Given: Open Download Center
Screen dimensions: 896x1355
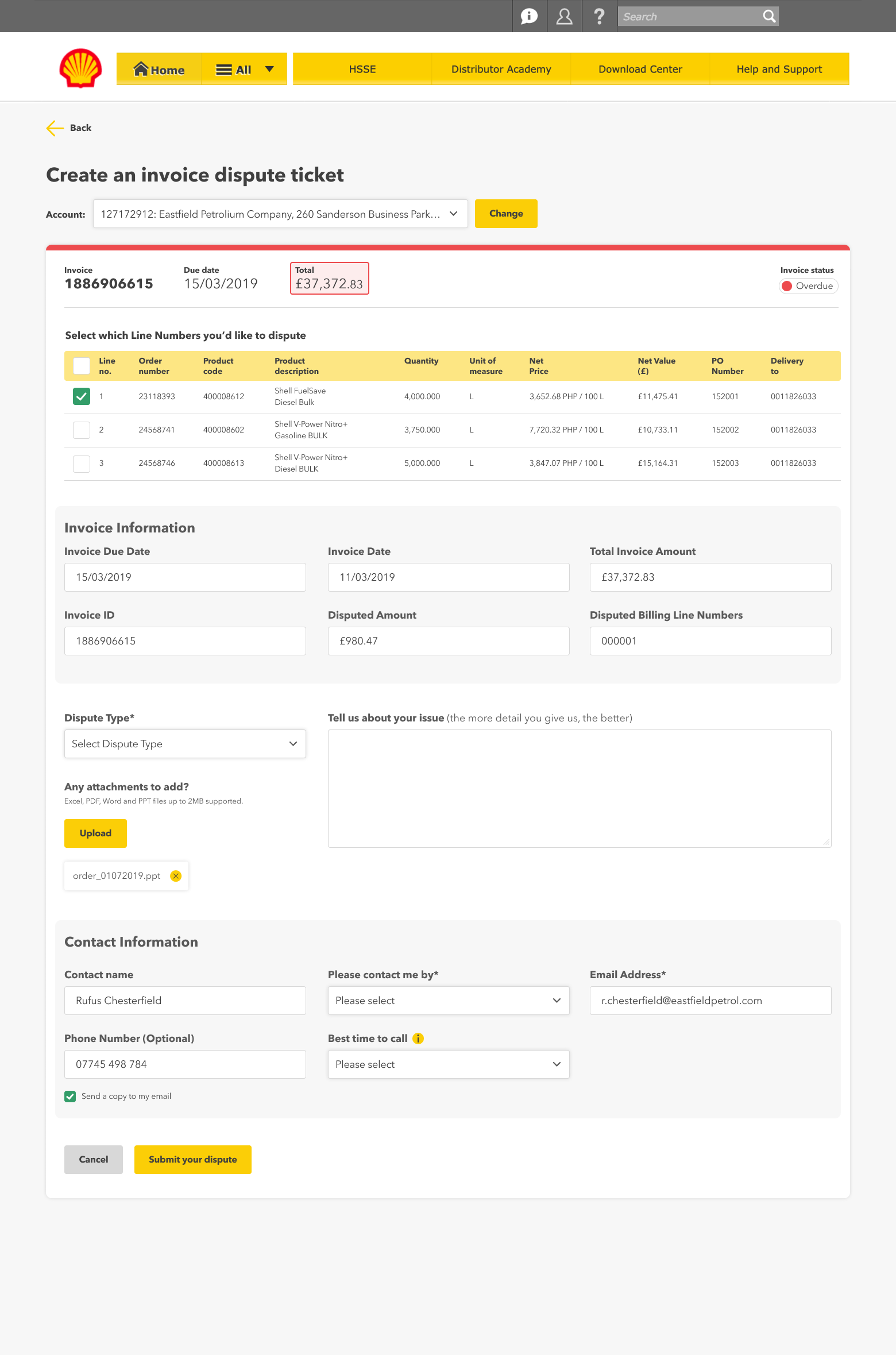Looking at the screenshot, I should click(x=640, y=69).
